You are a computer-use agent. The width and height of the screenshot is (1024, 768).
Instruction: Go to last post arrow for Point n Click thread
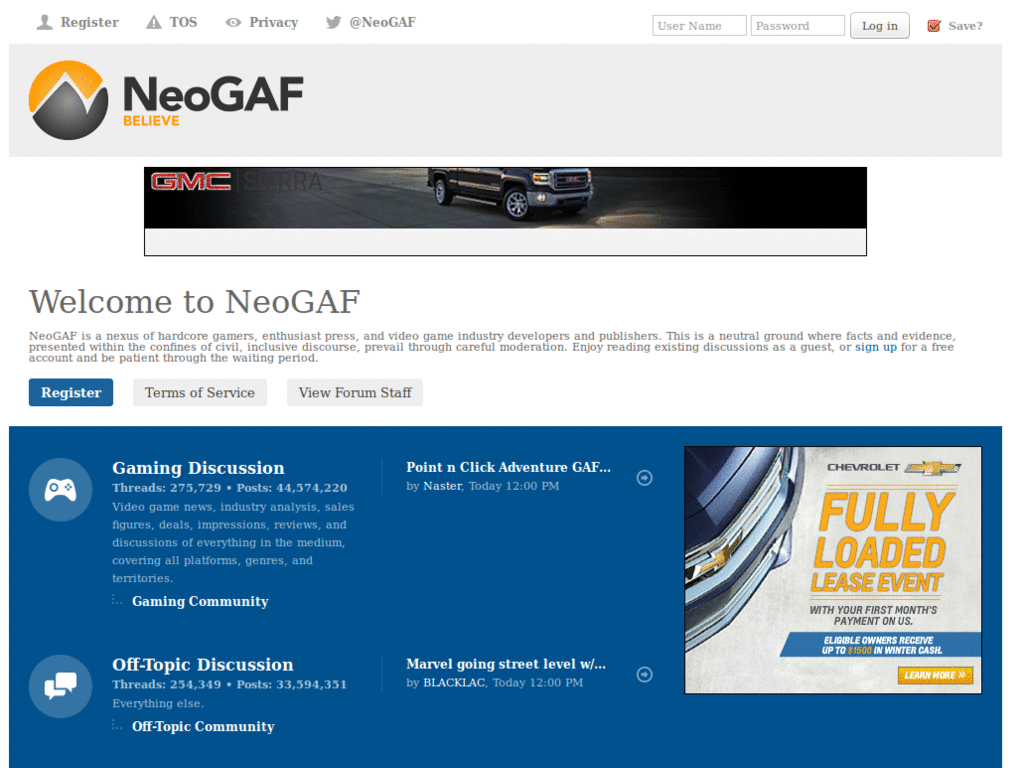[x=645, y=478]
